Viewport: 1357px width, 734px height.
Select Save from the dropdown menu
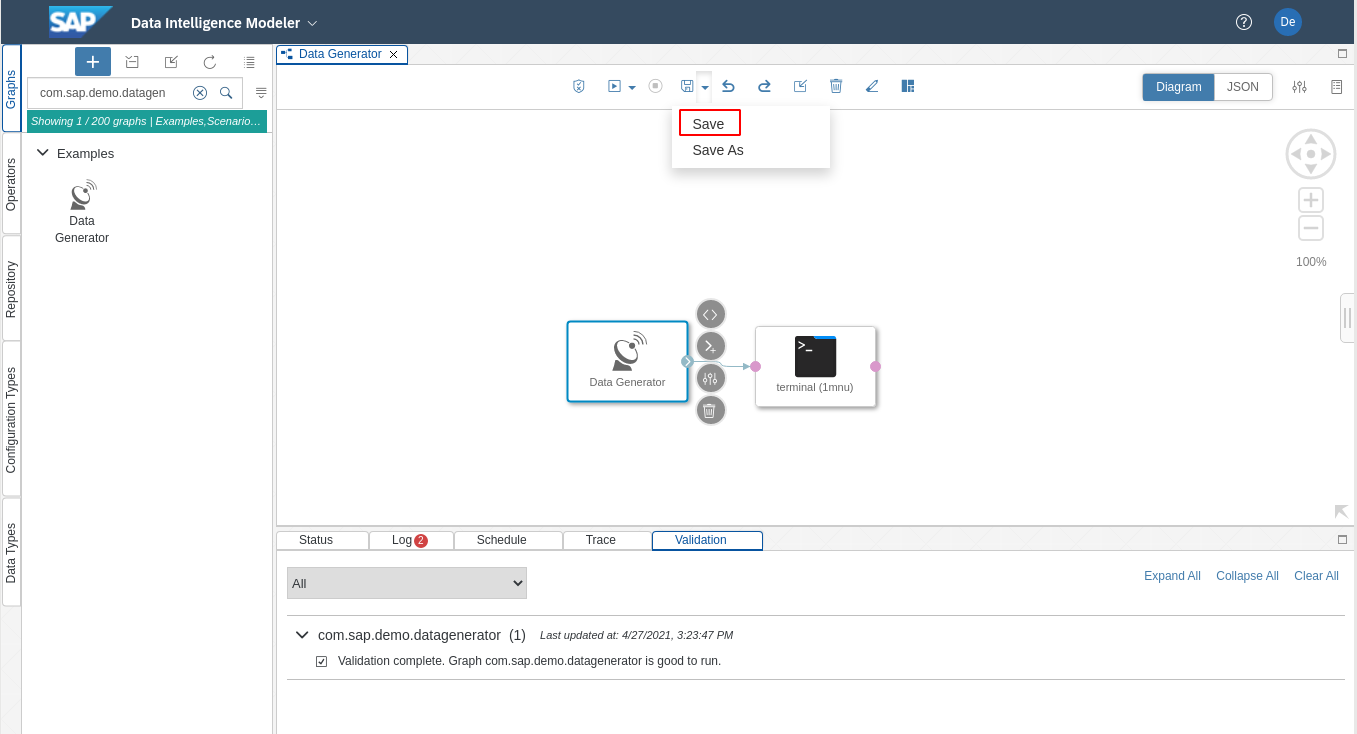point(709,124)
